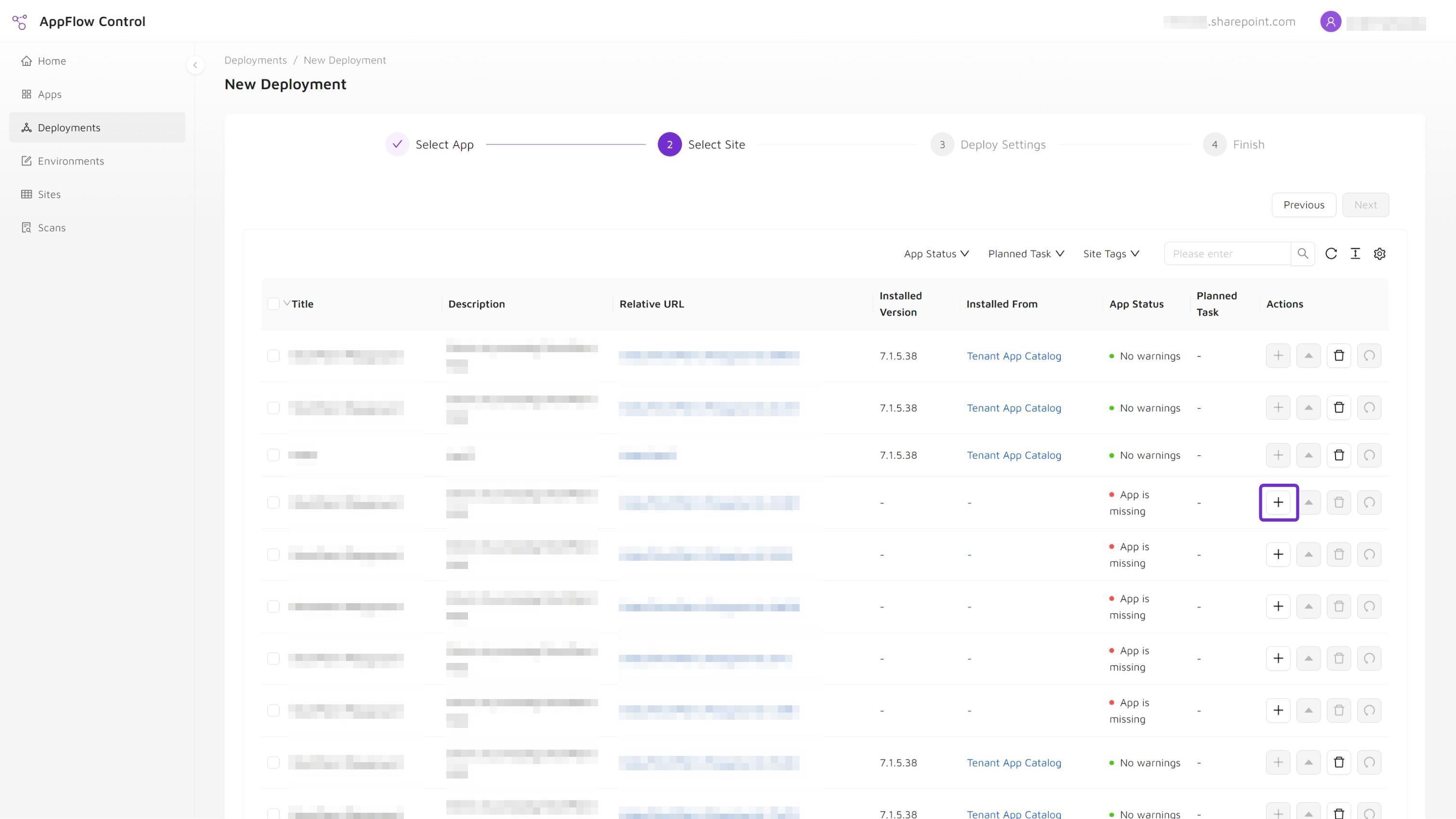Check the first table row checkbox

coord(273,356)
